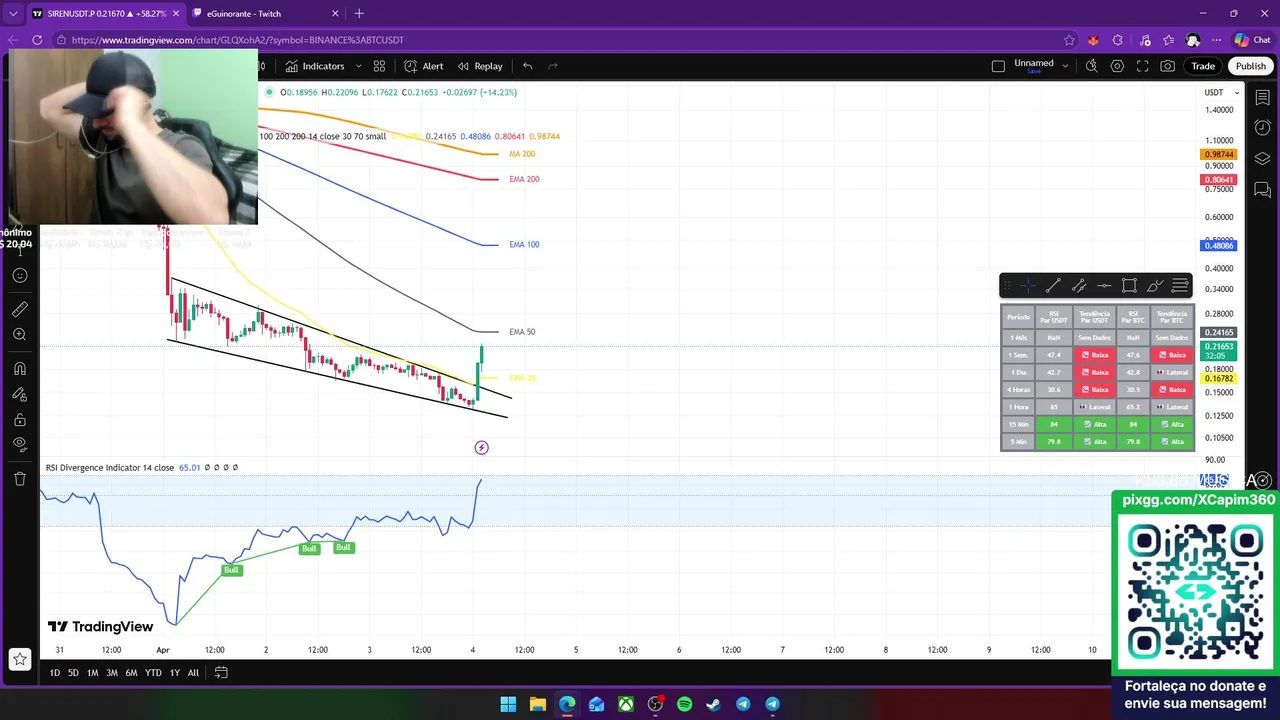The image size is (1280, 720).
Task: Select the rectangle tool in floating toolbar
Action: pos(1129,286)
